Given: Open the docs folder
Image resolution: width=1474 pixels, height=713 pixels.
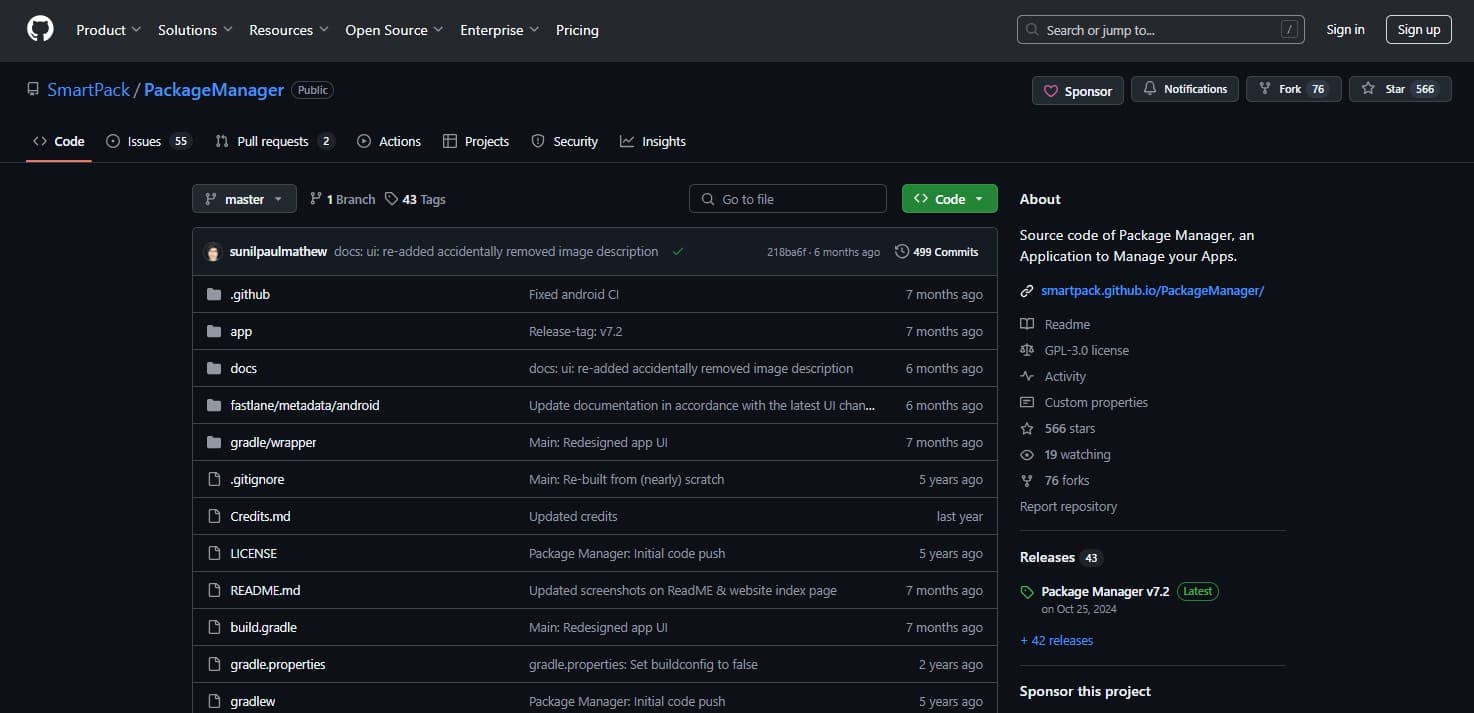Looking at the screenshot, I should point(243,368).
